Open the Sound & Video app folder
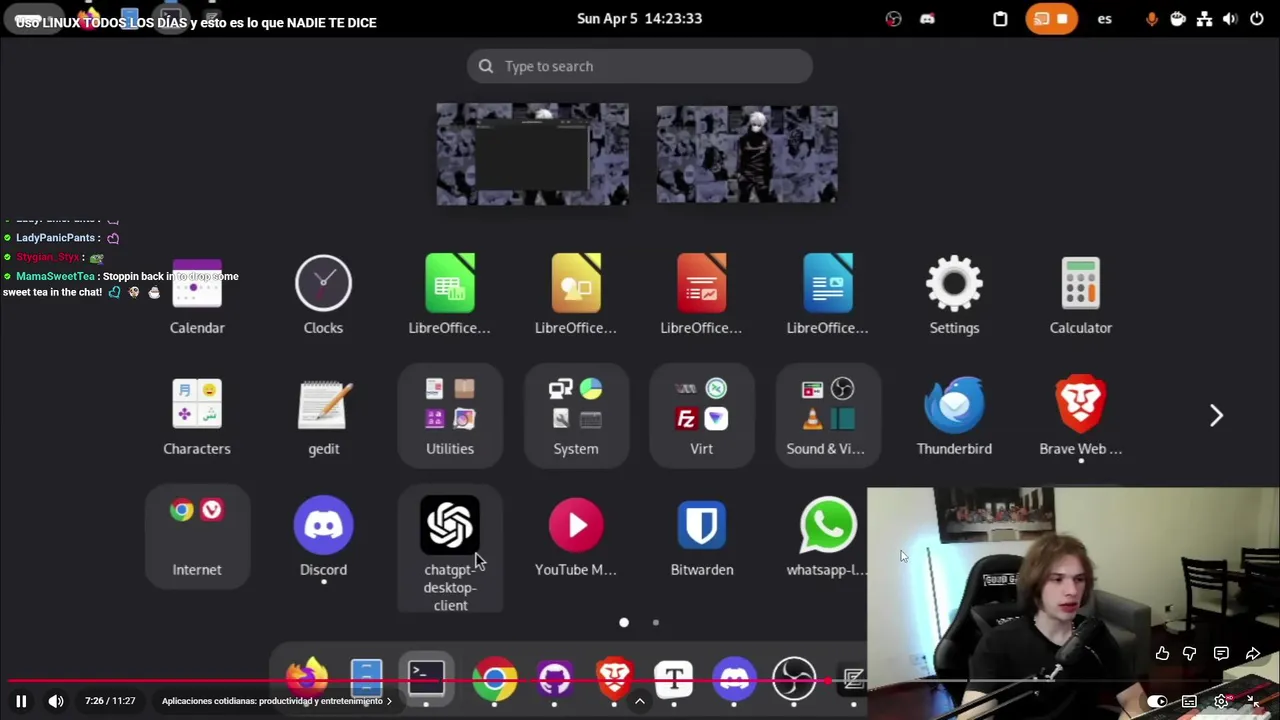 827,416
